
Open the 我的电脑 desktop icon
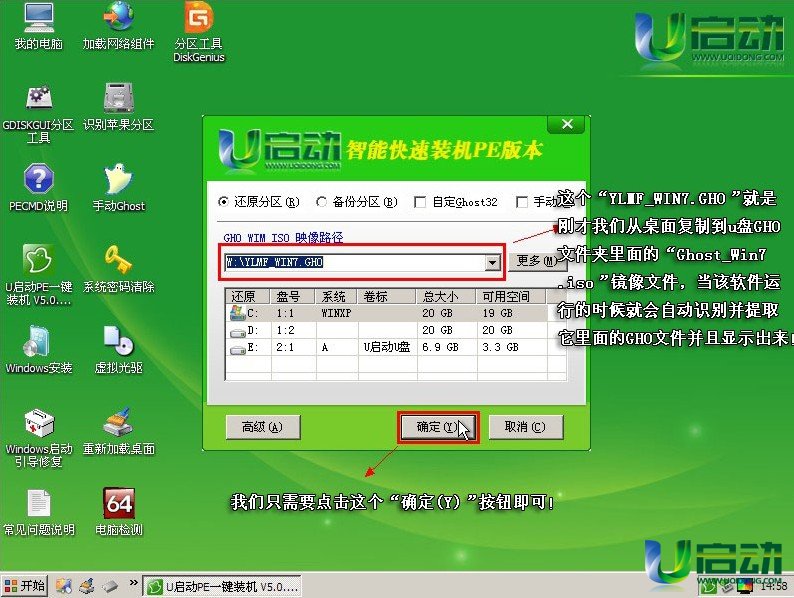pos(38,26)
